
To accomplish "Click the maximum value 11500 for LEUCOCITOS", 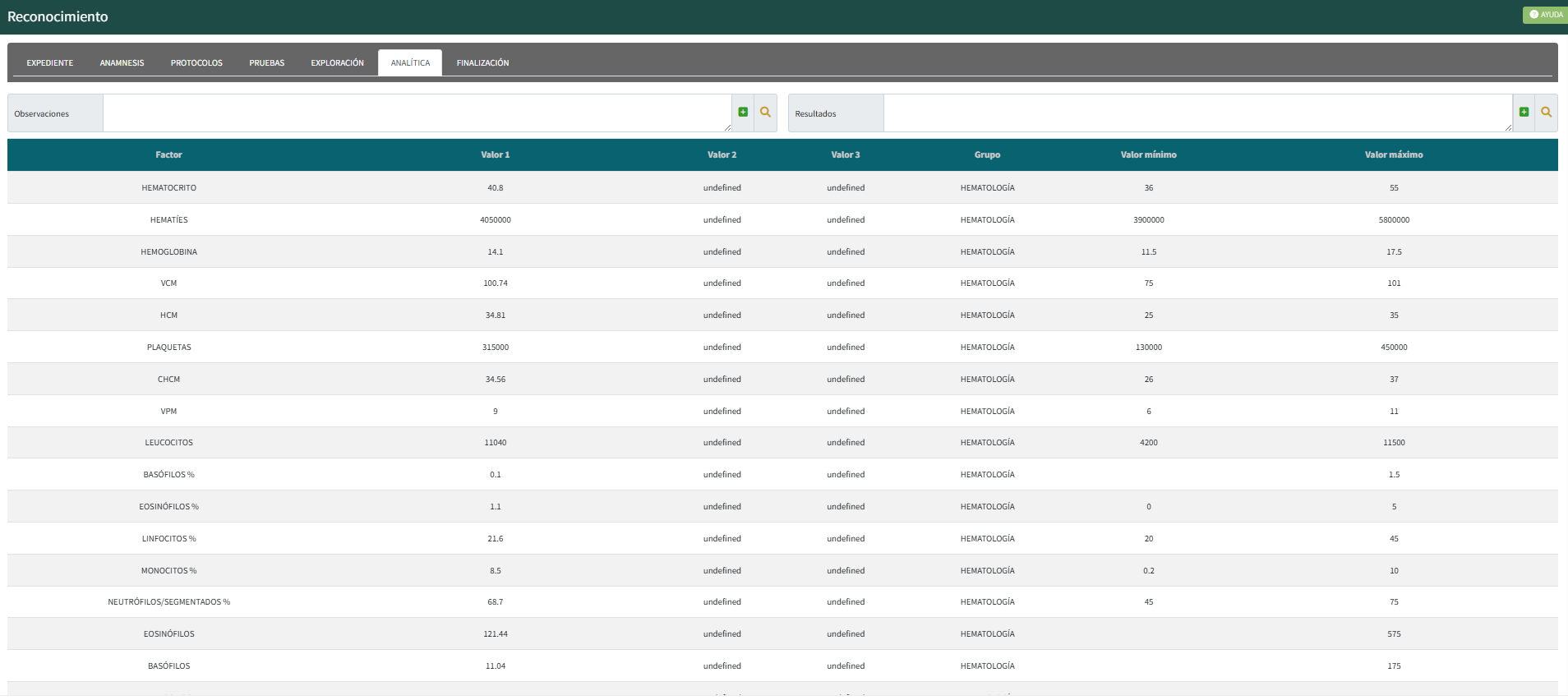I will (x=1394, y=443).
